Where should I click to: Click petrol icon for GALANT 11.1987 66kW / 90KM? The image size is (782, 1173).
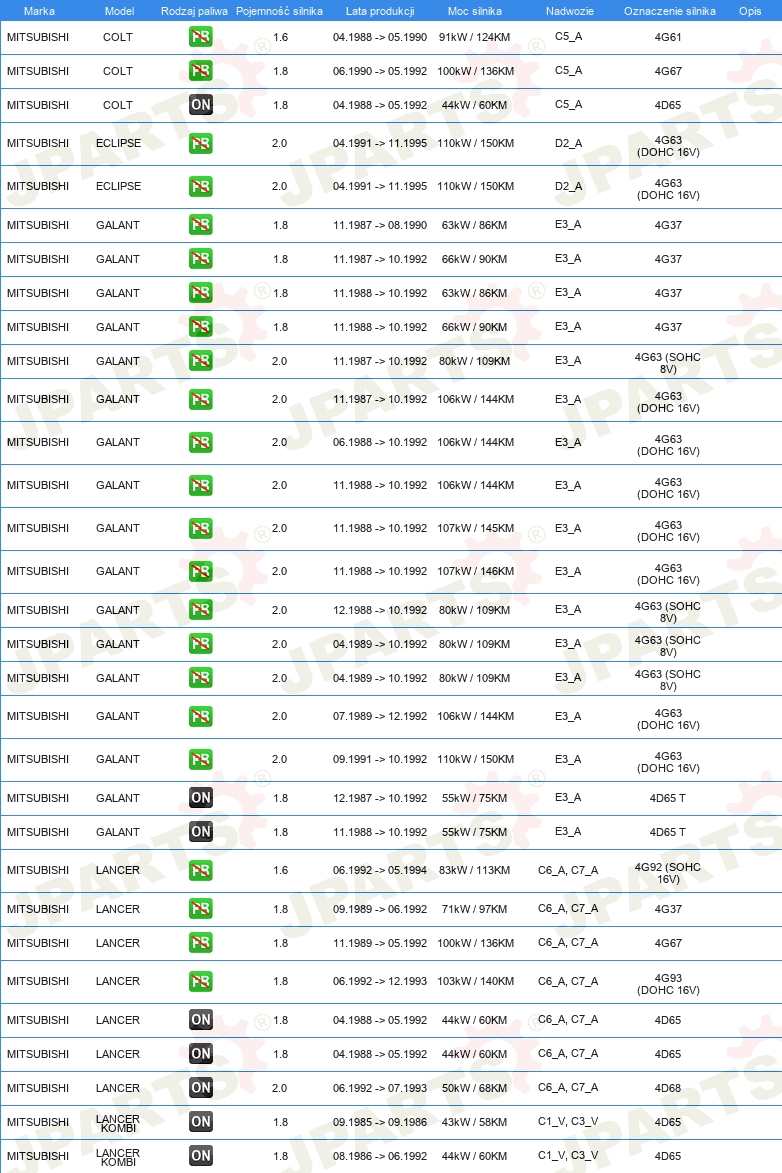point(201,259)
